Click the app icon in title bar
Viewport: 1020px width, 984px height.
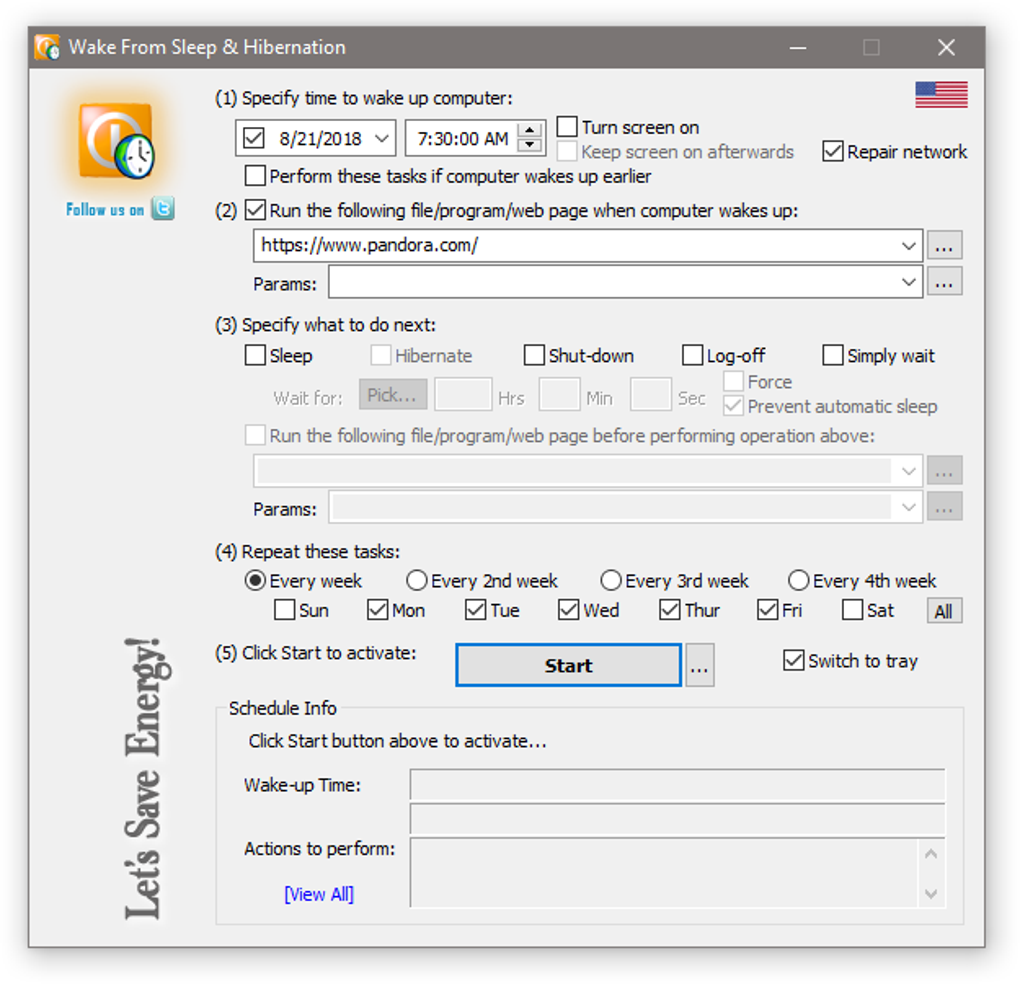[x=47, y=47]
